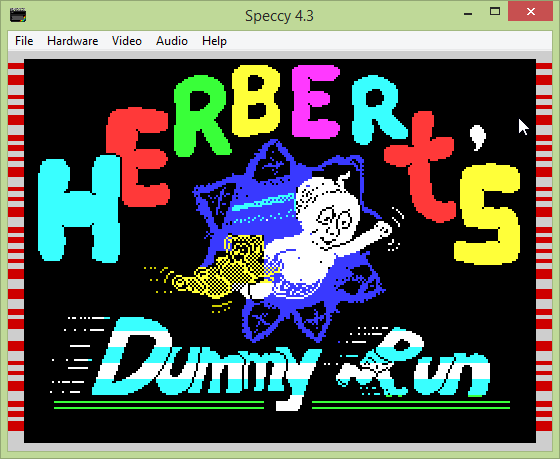This screenshot has height=459, width=560.
Task: Open the Audio menu
Action: click(172, 41)
